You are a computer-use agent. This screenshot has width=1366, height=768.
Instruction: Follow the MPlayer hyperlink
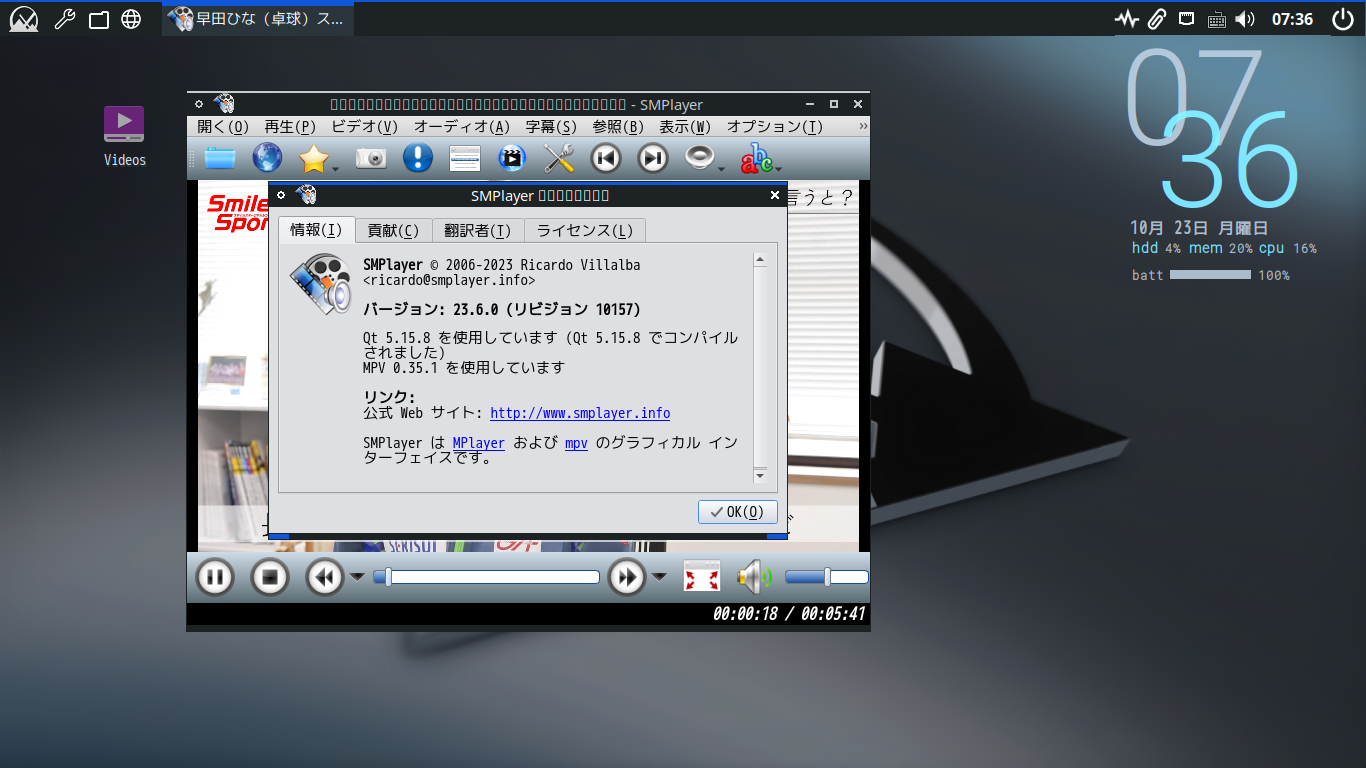tap(478, 443)
